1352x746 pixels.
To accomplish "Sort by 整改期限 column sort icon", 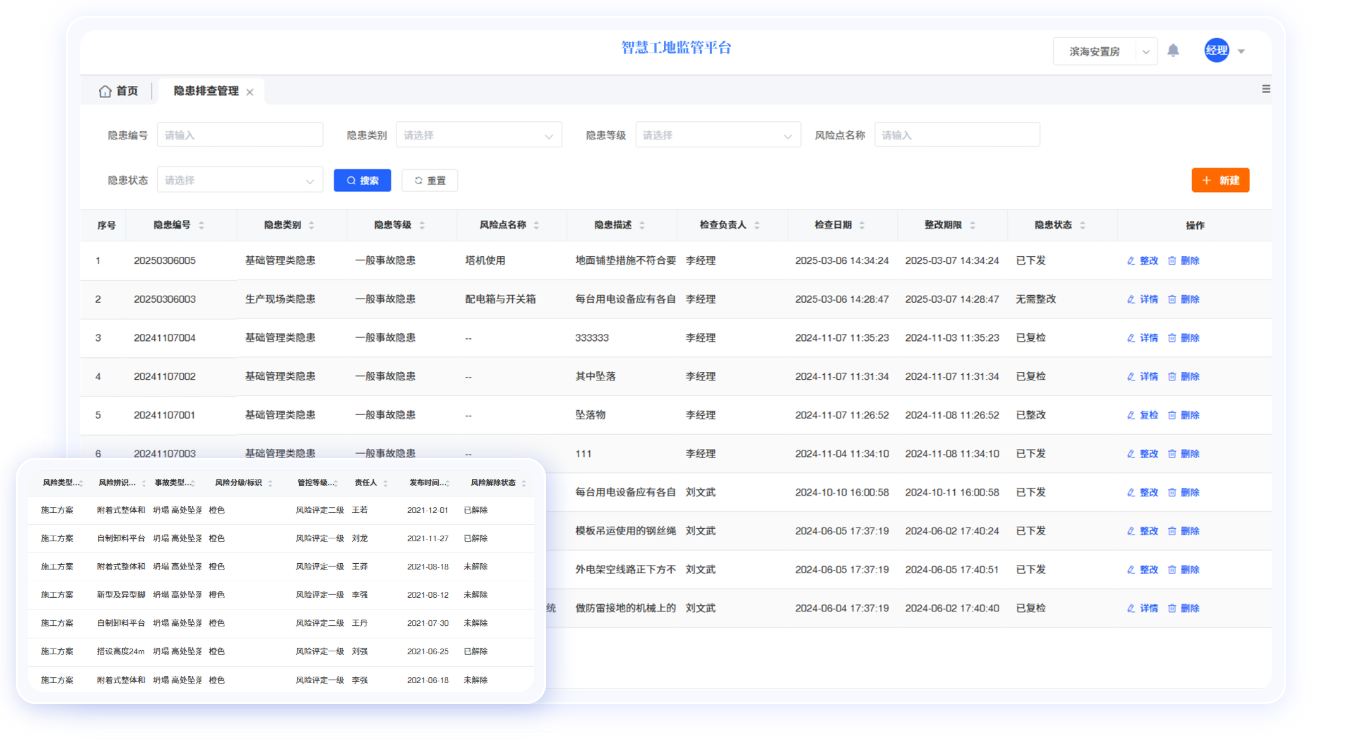I will tap(972, 226).
